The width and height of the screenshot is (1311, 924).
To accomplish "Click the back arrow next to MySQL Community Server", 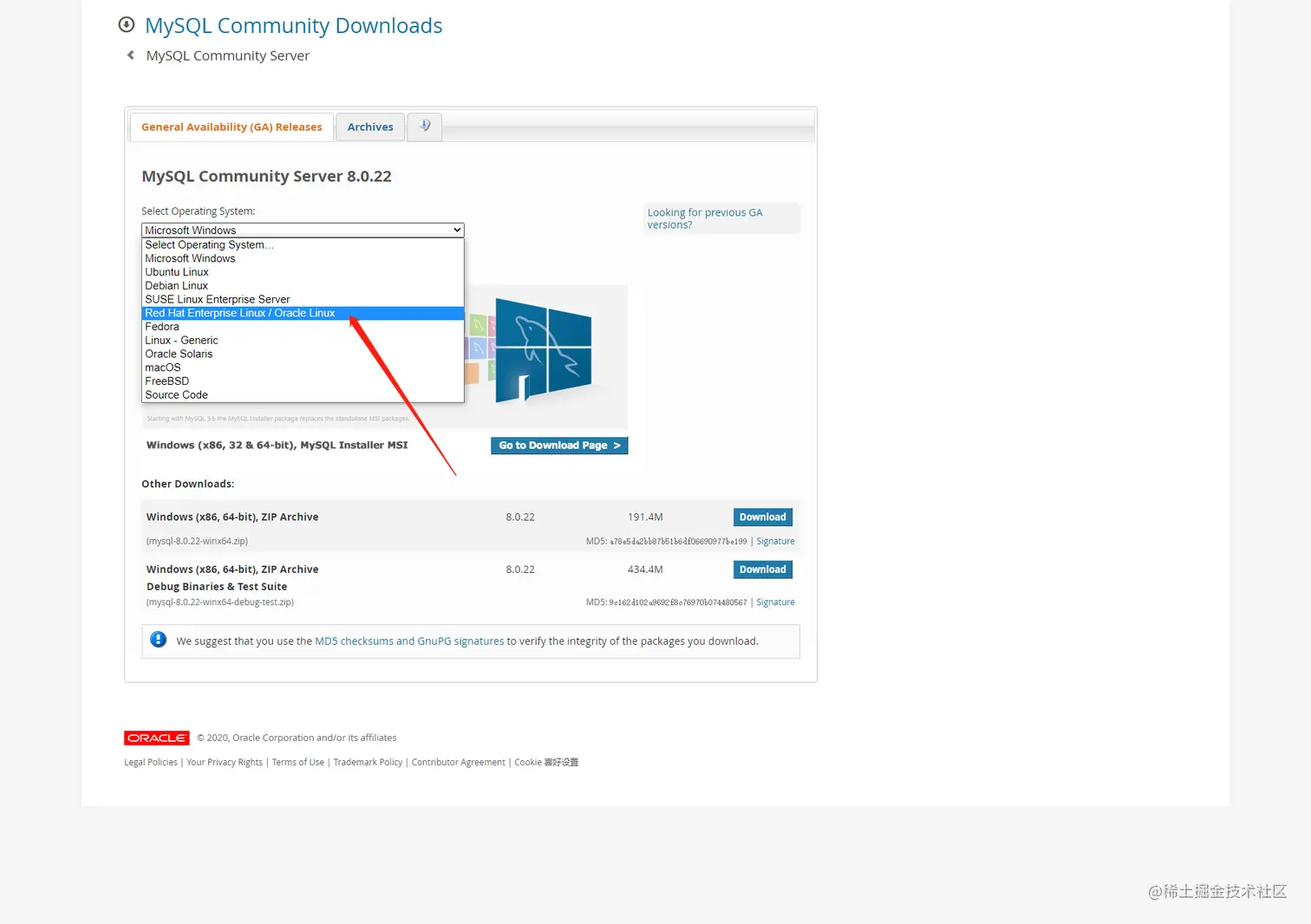I will point(131,55).
